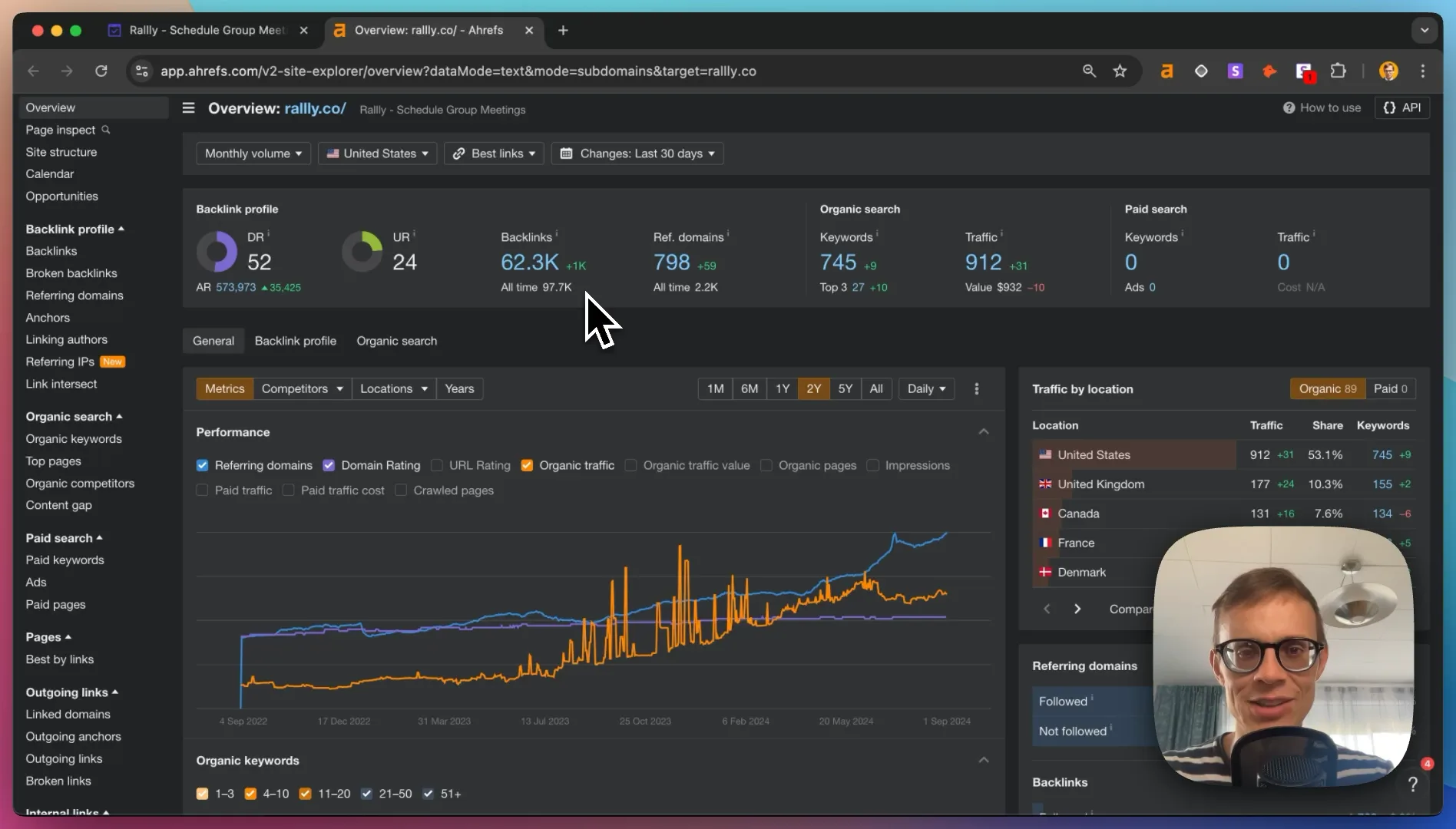
Task: Open the browser Extensions puzzle icon
Action: point(1339,71)
